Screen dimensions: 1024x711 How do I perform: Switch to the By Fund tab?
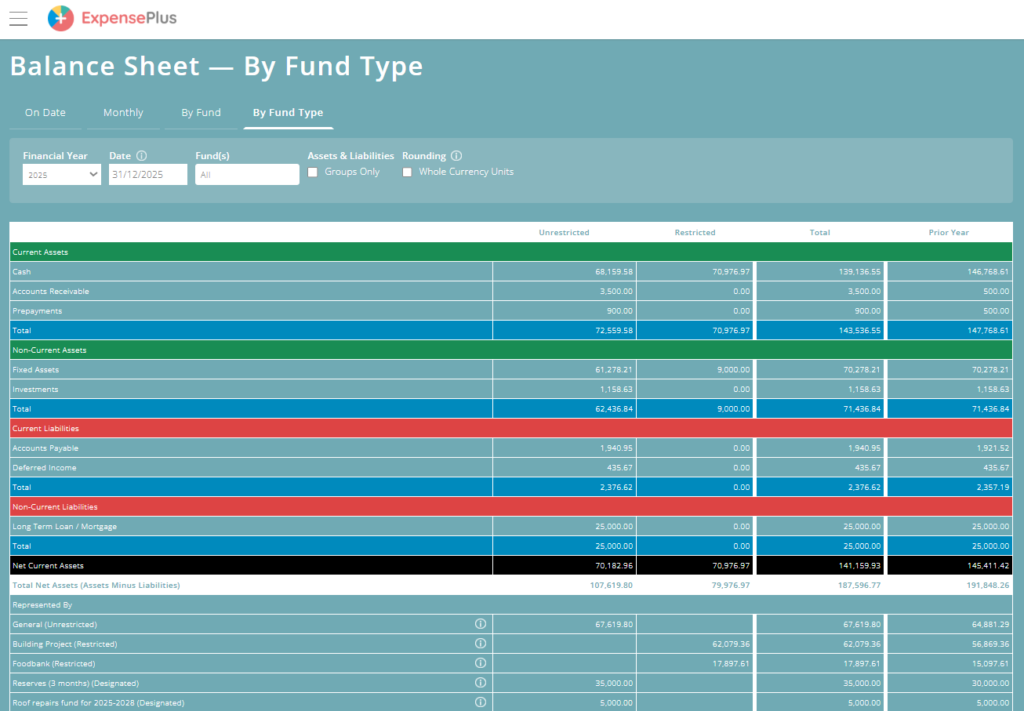(201, 113)
